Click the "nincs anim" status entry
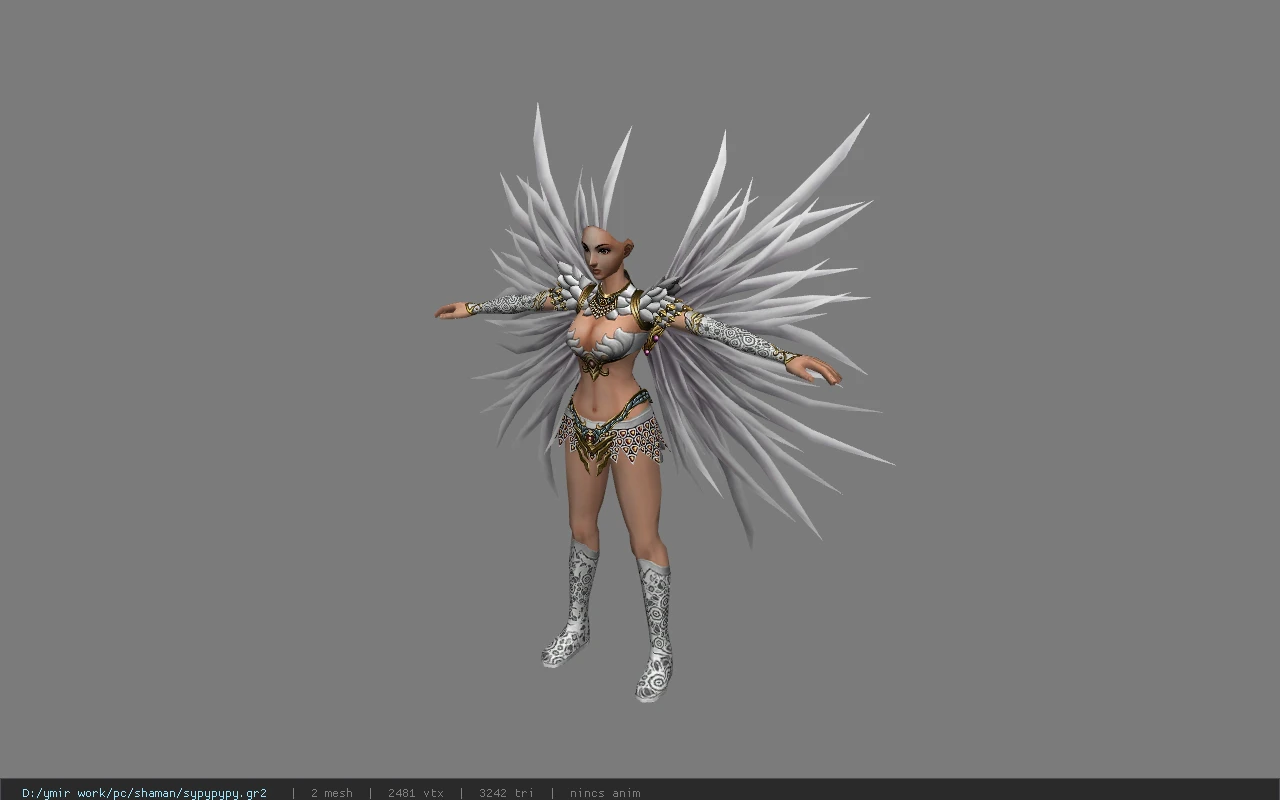This screenshot has width=1280, height=800. [x=605, y=793]
